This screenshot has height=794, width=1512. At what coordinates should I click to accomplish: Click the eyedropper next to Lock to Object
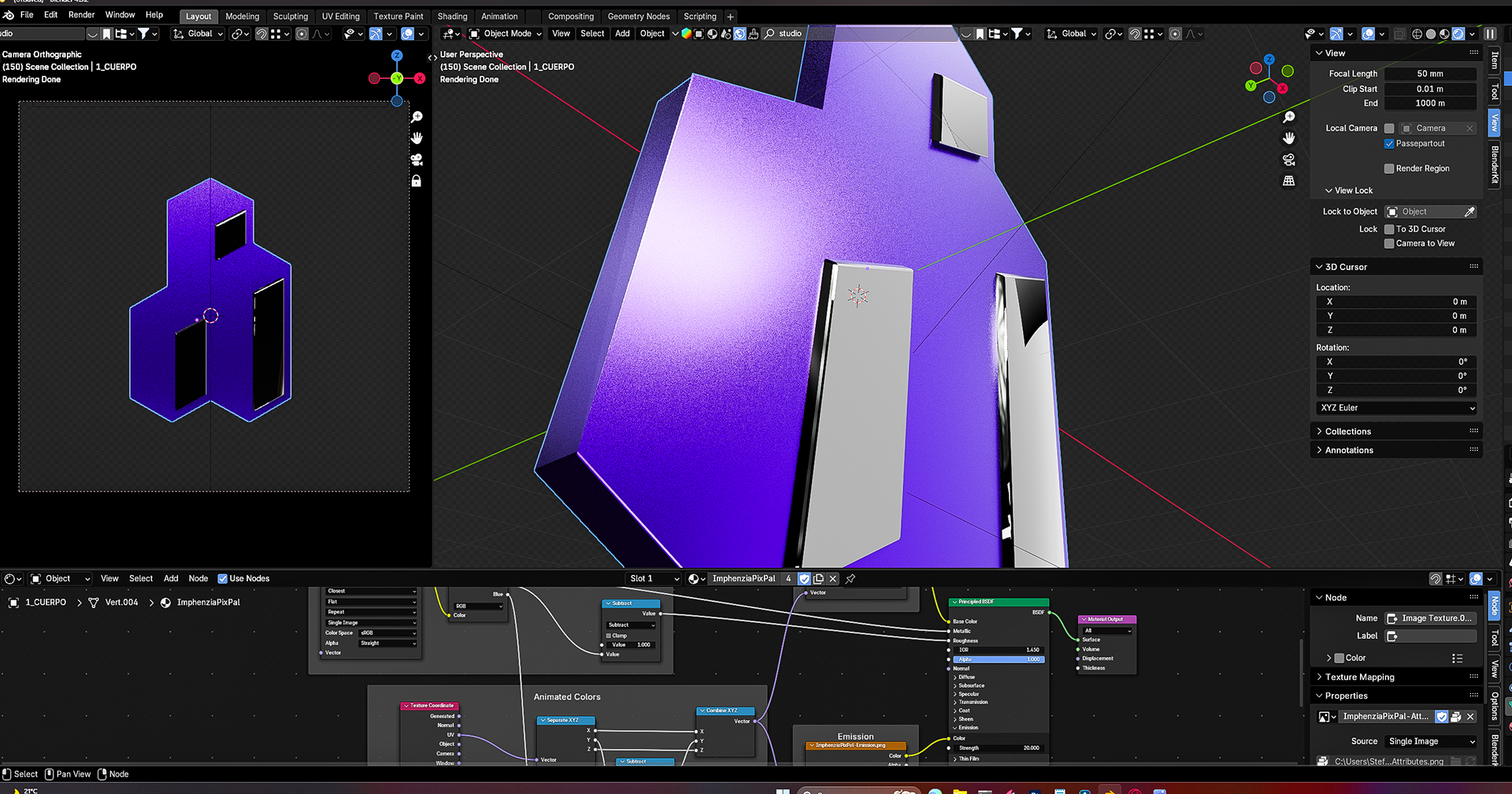pos(1469,212)
